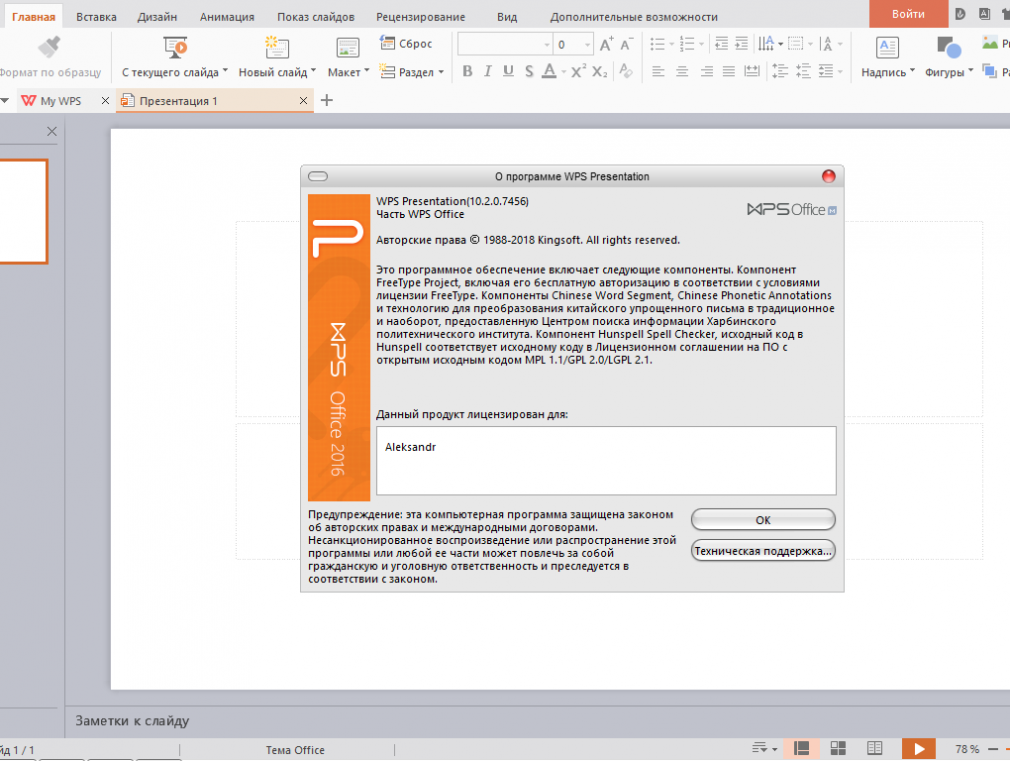Expand the Section (Раздел) dropdown

[441, 72]
